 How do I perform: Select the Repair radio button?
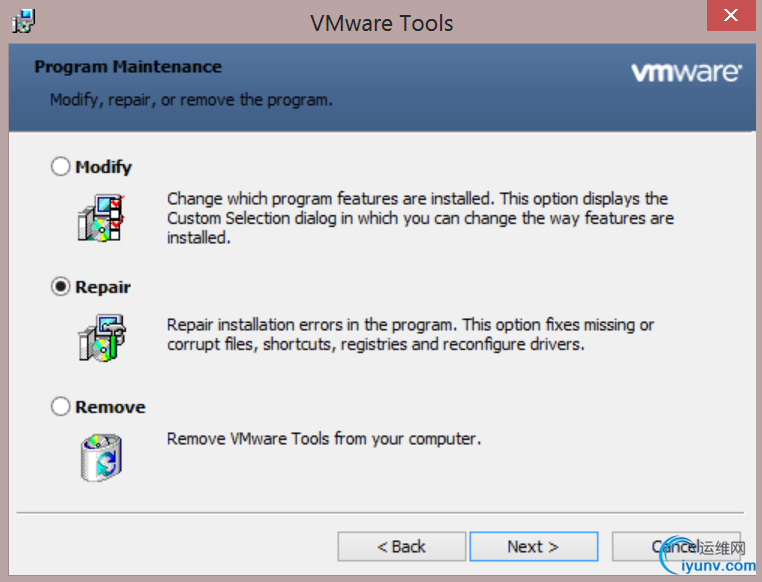tap(61, 287)
